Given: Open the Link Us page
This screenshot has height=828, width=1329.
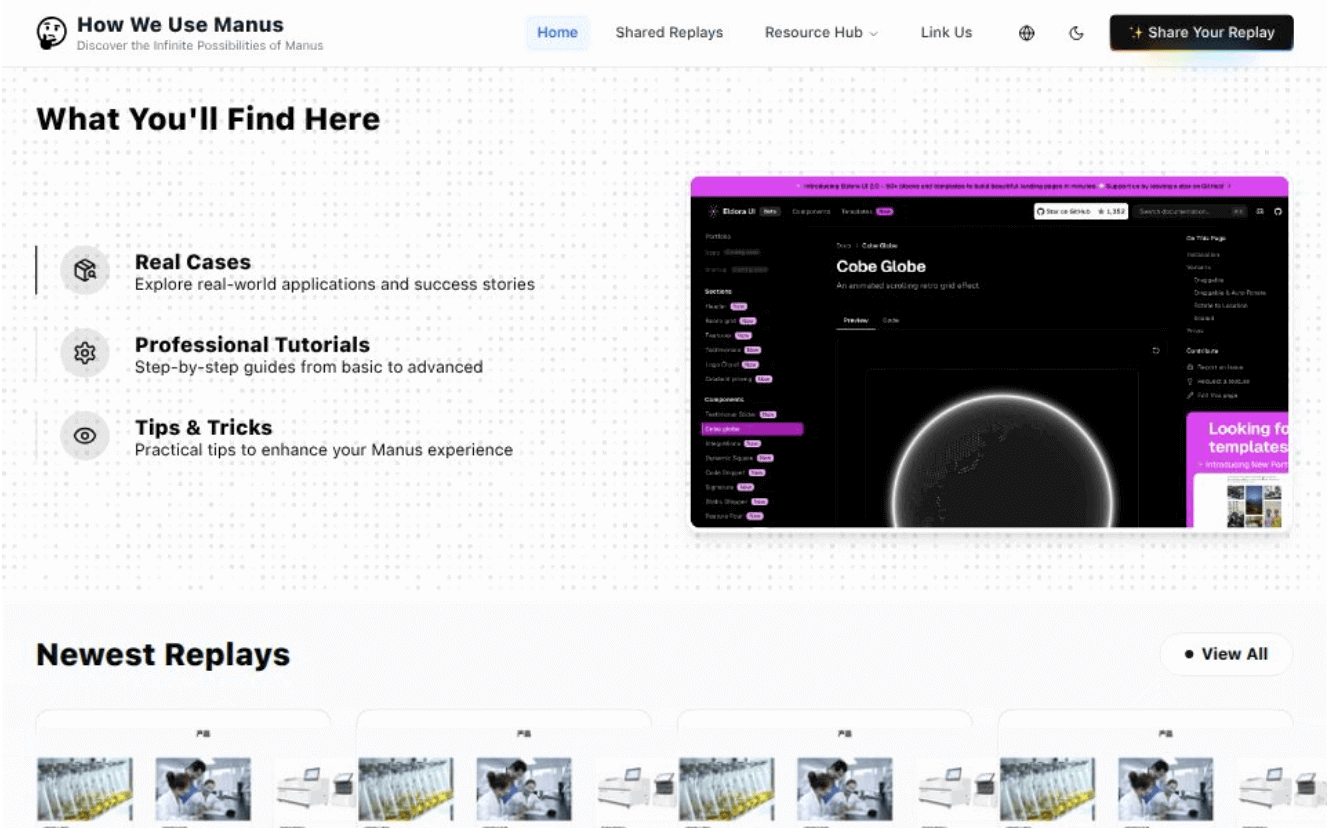Looking at the screenshot, I should [x=946, y=33].
